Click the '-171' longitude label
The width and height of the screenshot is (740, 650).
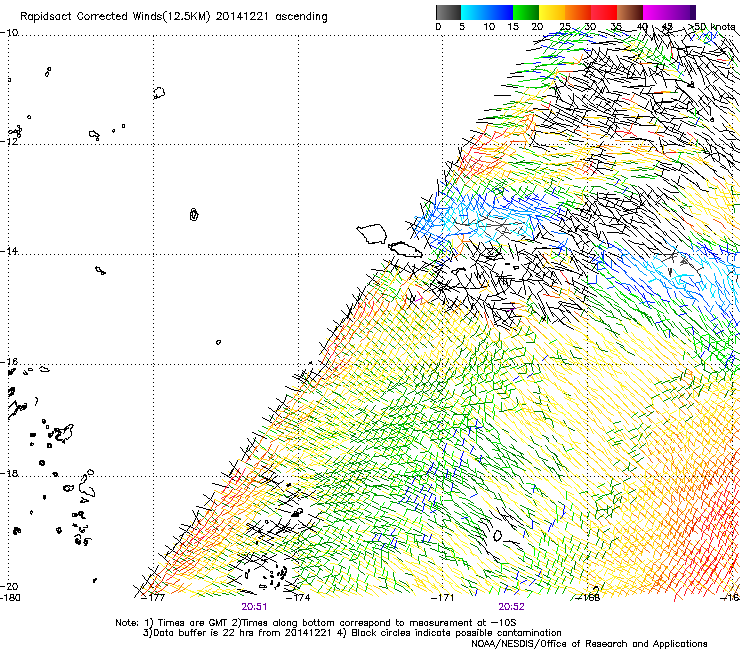(x=443, y=598)
